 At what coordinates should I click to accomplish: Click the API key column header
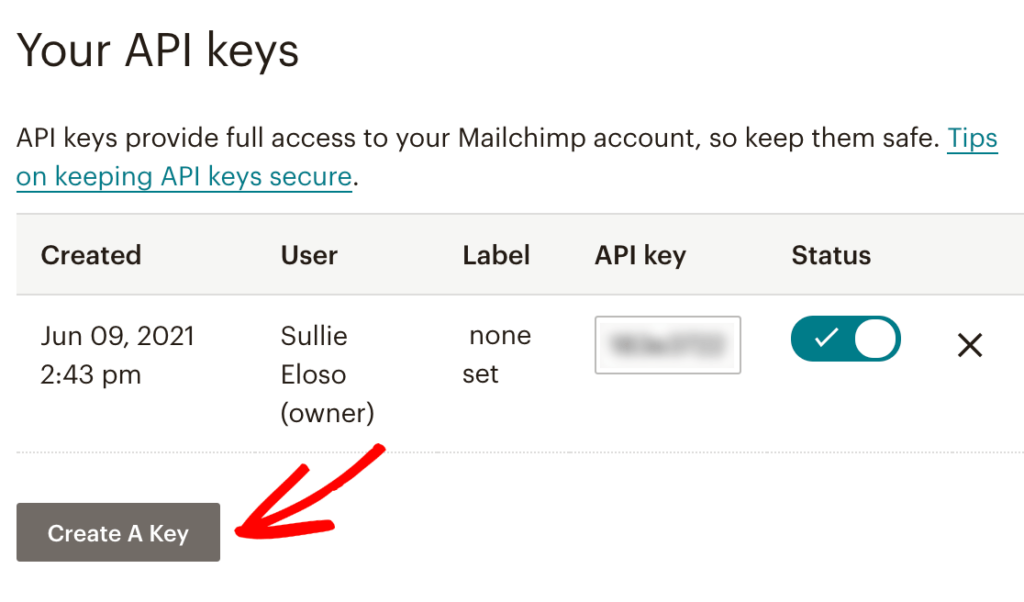(x=640, y=255)
